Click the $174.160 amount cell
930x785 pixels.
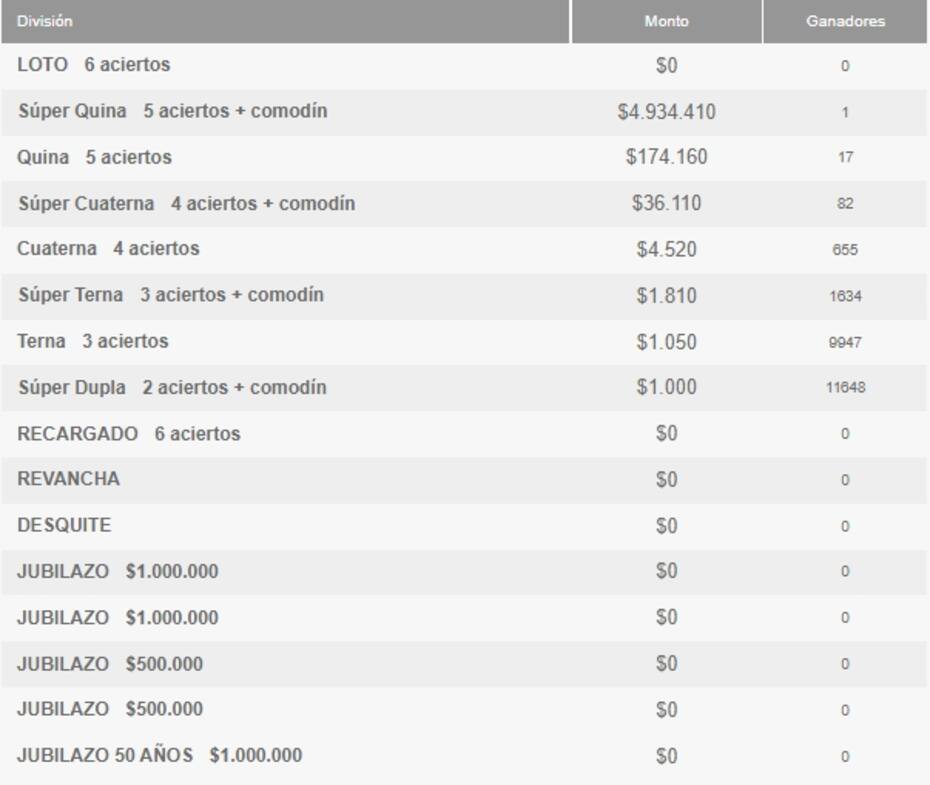click(667, 157)
